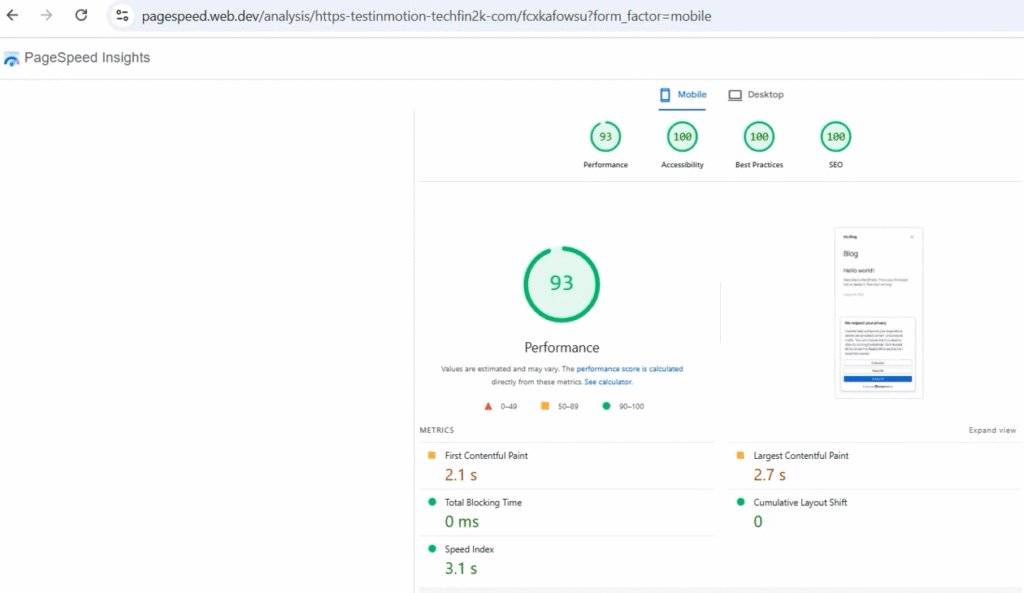Click the SEO label
The image size is (1024, 593).
[836, 165]
